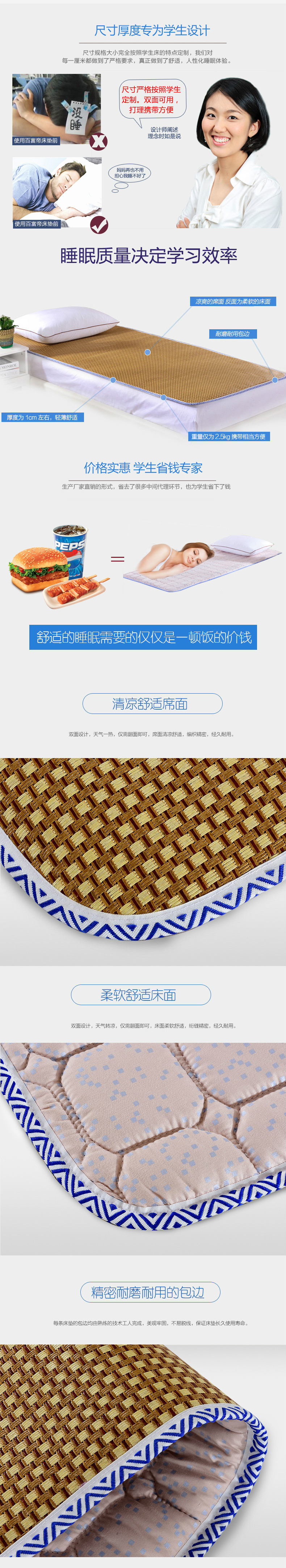Image resolution: width=286 pixels, height=1568 pixels.
Task: Select the 耐磨耐用包边 callout label
Action: [x=232, y=334]
